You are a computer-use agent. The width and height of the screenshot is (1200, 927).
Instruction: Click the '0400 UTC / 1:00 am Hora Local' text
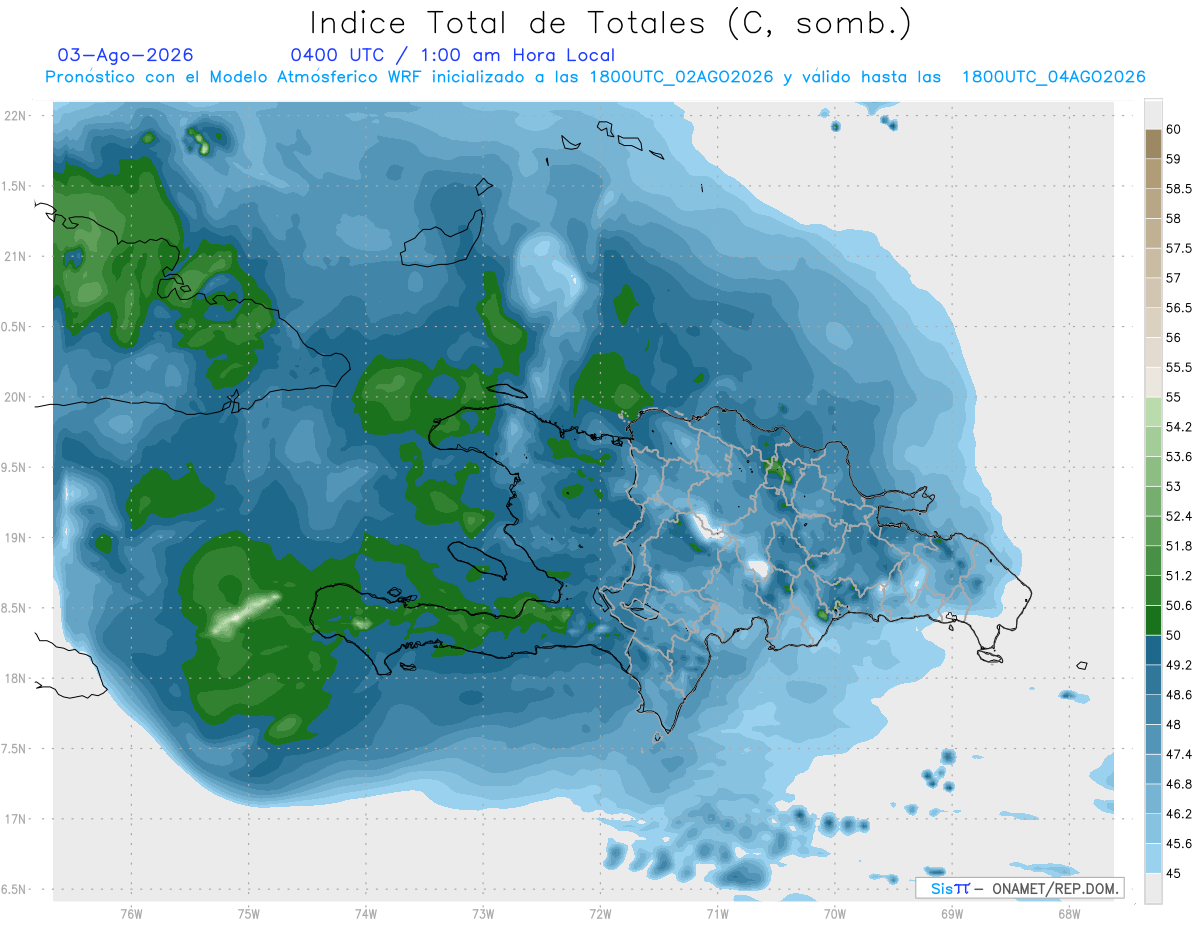tap(452, 55)
